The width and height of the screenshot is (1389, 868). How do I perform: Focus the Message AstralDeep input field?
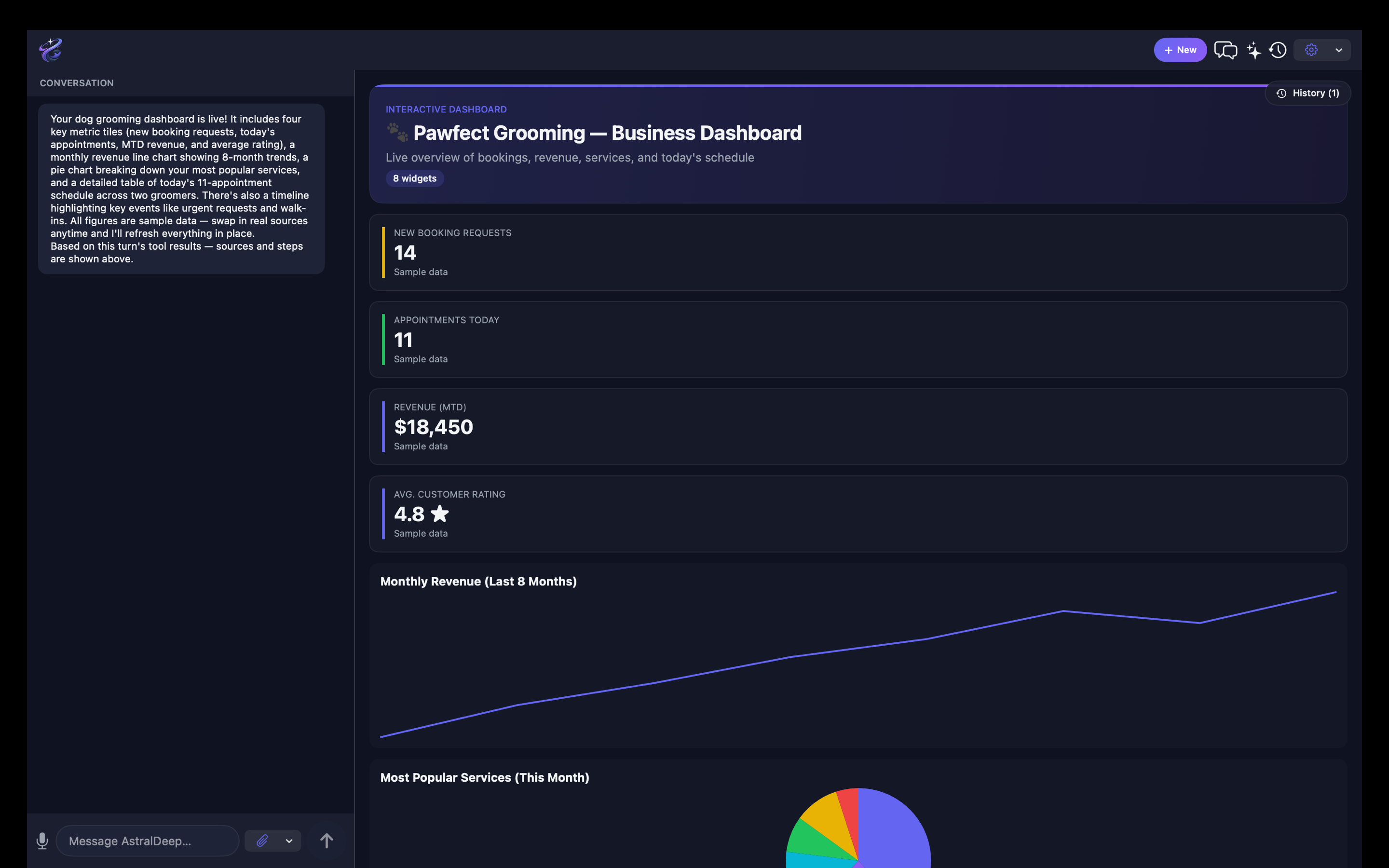coord(148,841)
